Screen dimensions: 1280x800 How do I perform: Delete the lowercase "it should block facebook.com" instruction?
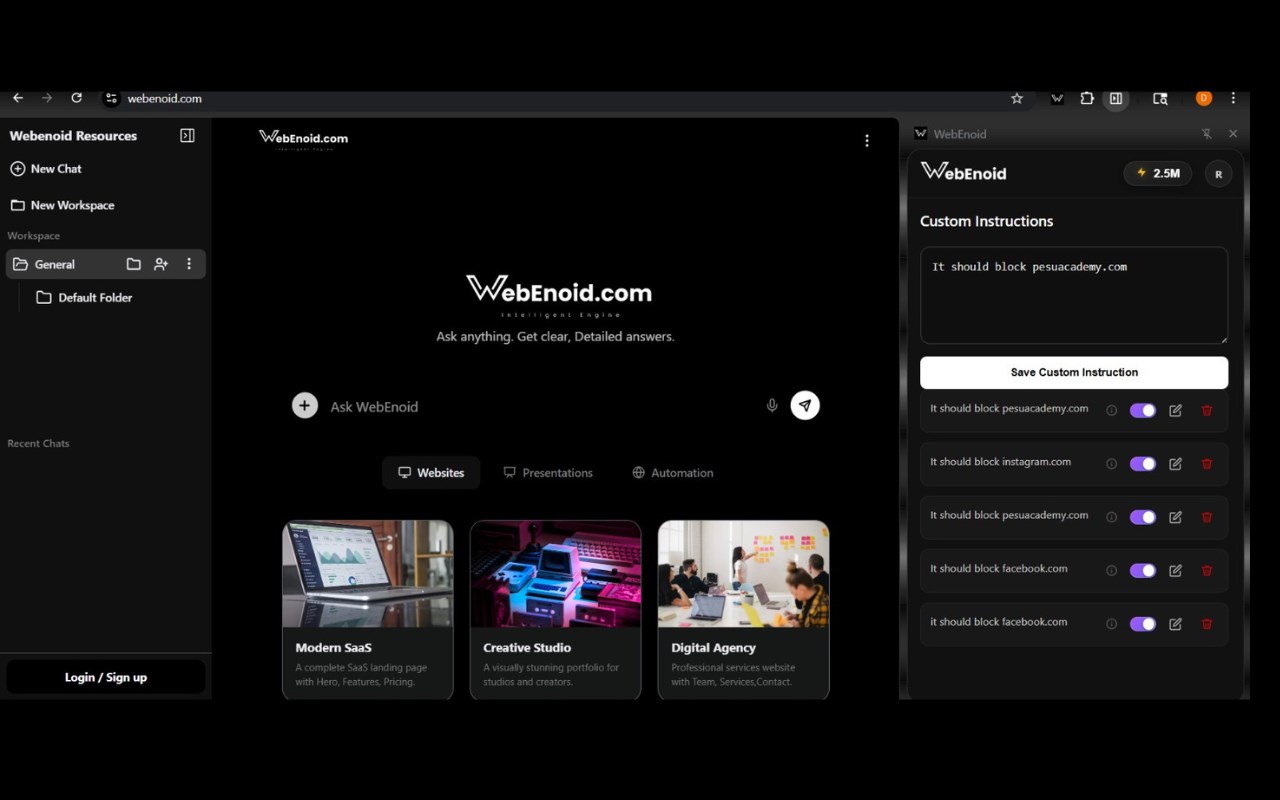pos(1207,624)
